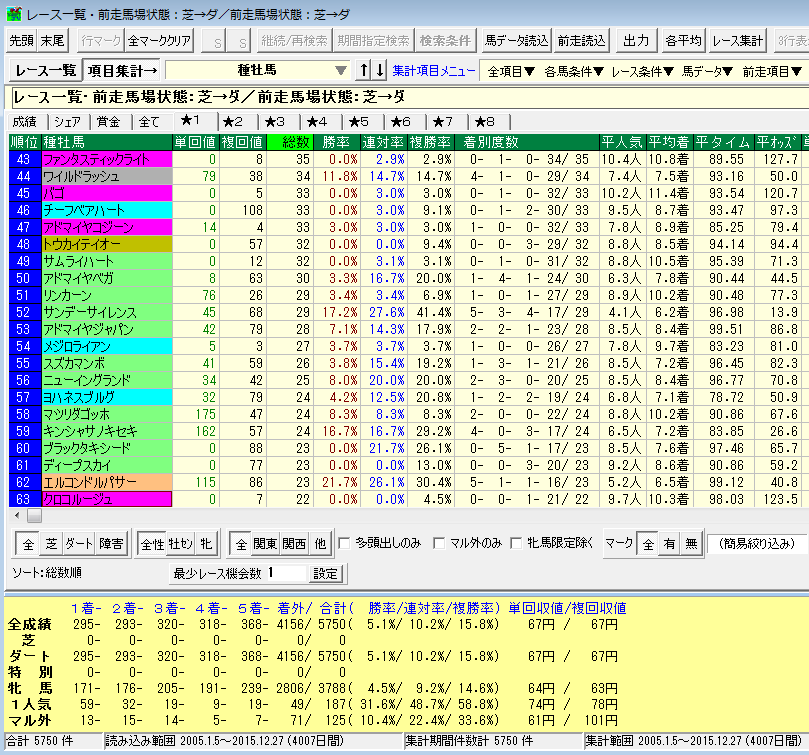Click the horizontal scrollbar thumb
The image size is (809, 755).
point(35,515)
